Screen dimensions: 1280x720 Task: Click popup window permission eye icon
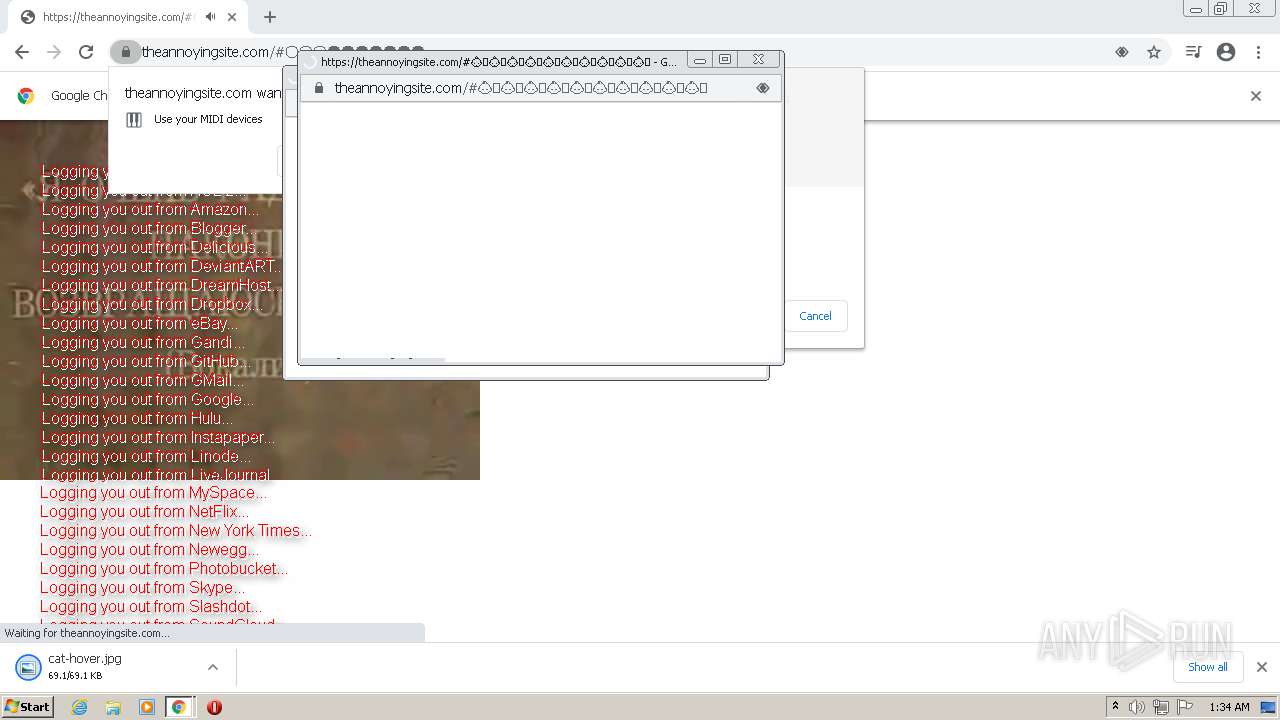pyautogui.click(x=763, y=88)
